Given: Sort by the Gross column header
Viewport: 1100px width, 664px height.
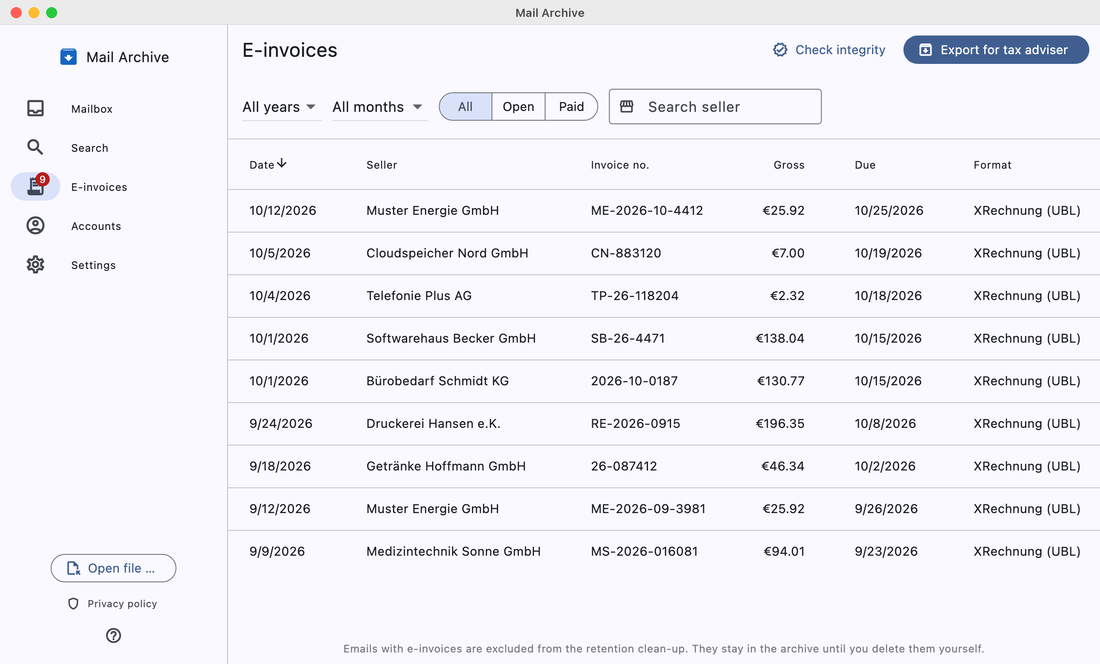Looking at the screenshot, I should [789, 165].
